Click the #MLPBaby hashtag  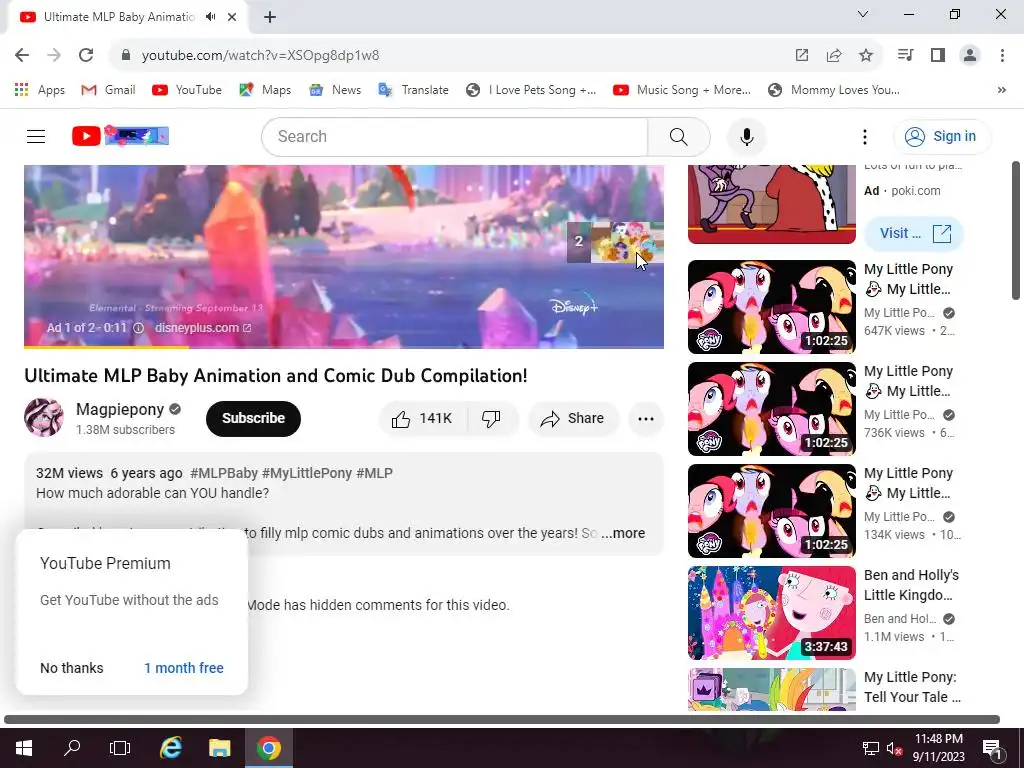tap(224, 473)
